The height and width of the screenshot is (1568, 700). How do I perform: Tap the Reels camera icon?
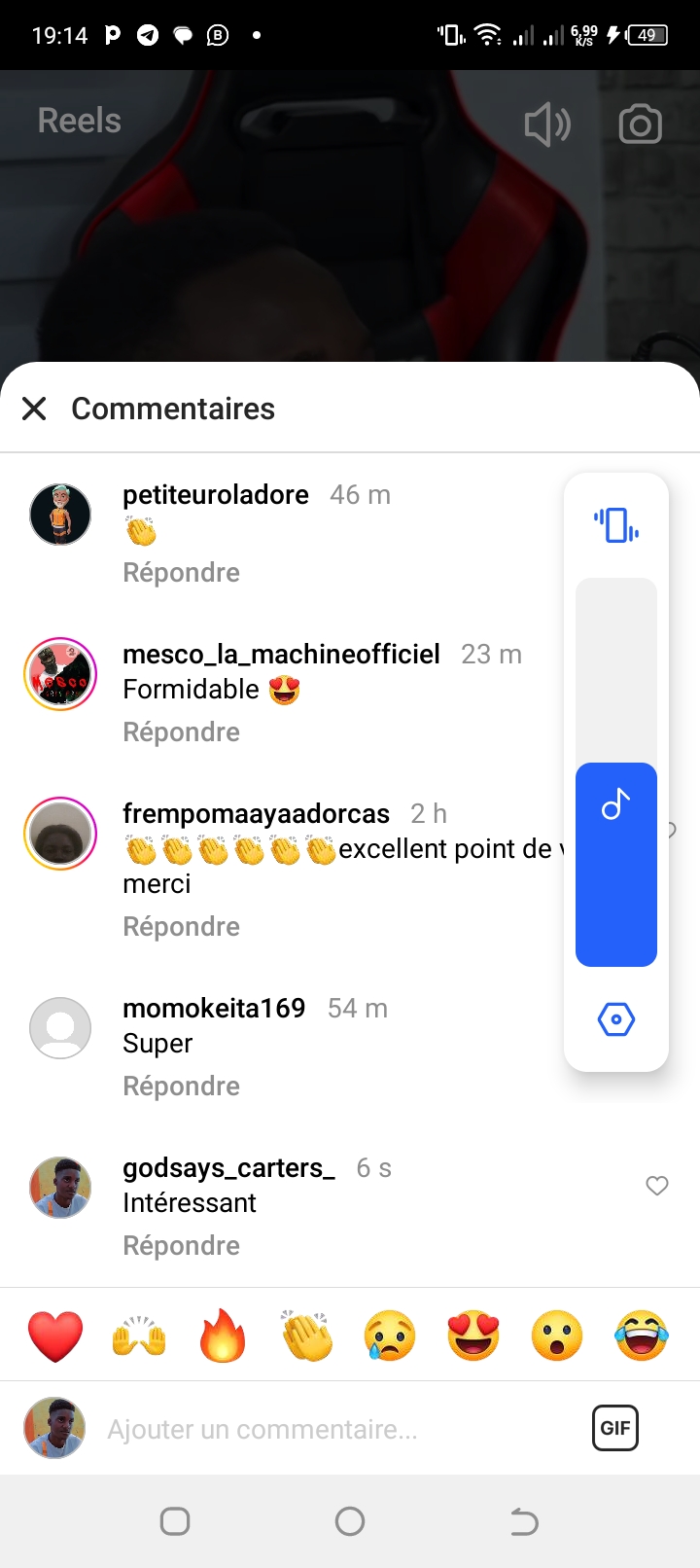click(640, 125)
